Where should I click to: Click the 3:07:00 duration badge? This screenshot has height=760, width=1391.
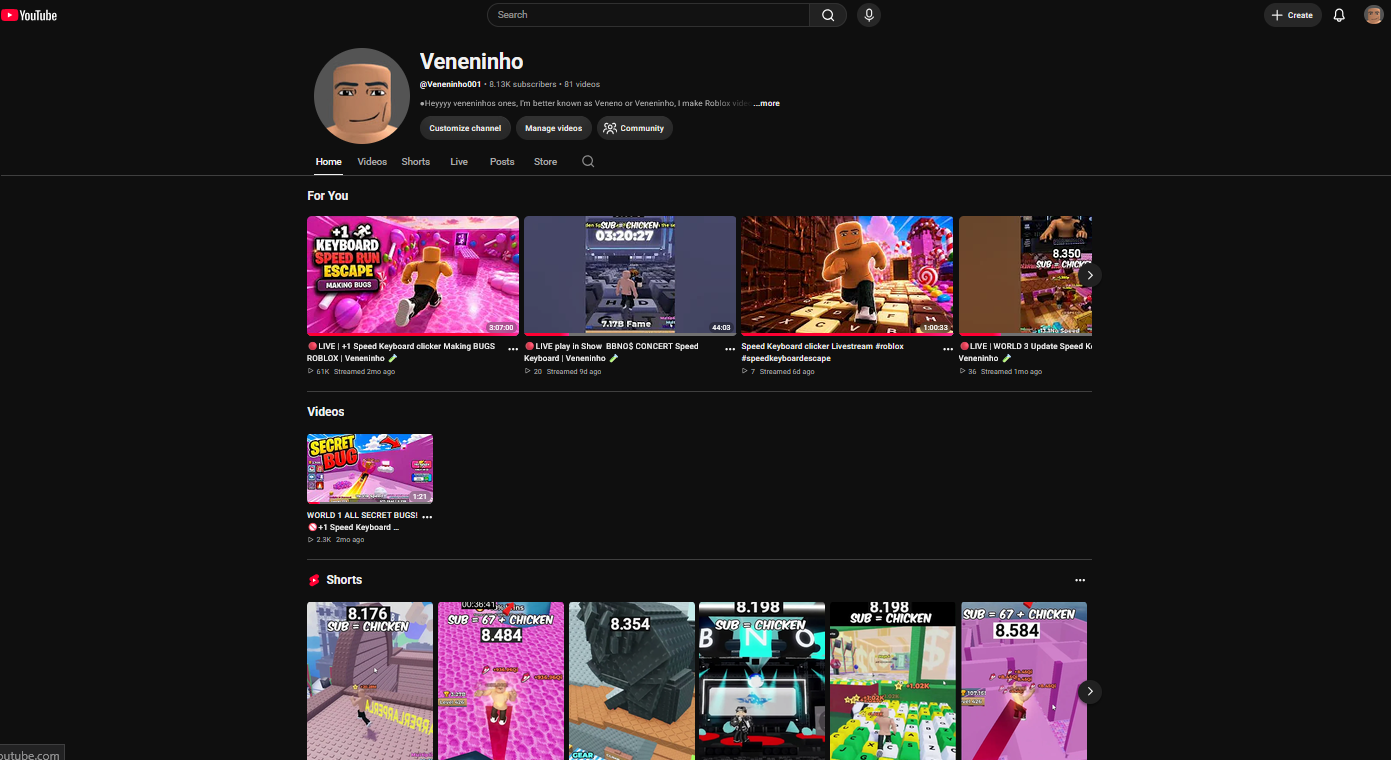pyautogui.click(x=501, y=327)
